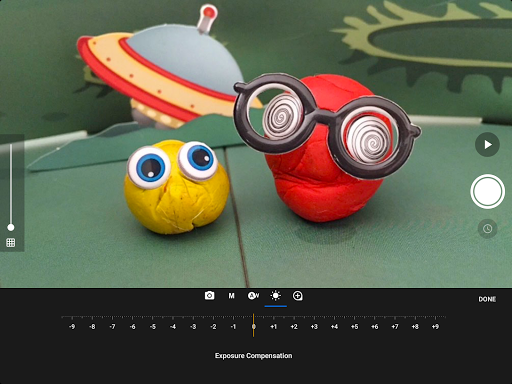Open the zoom magnifier setting

click(298, 296)
